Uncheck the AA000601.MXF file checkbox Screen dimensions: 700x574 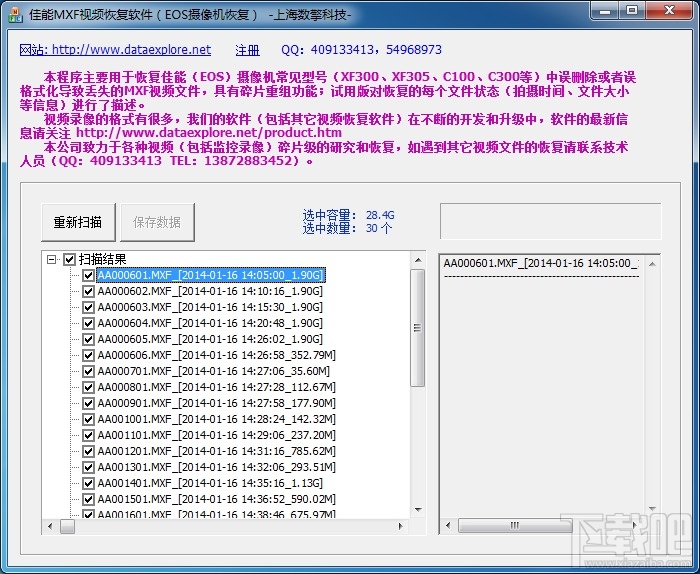point(88,275)
